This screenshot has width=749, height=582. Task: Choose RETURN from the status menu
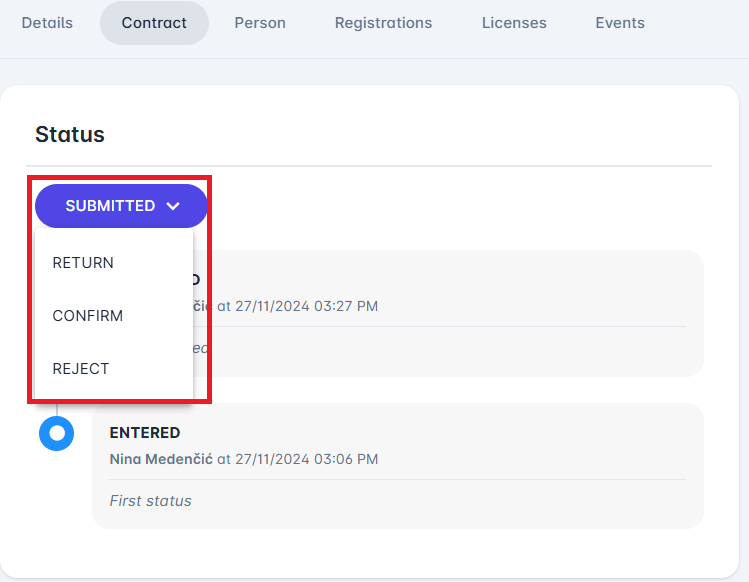[83, 263]
